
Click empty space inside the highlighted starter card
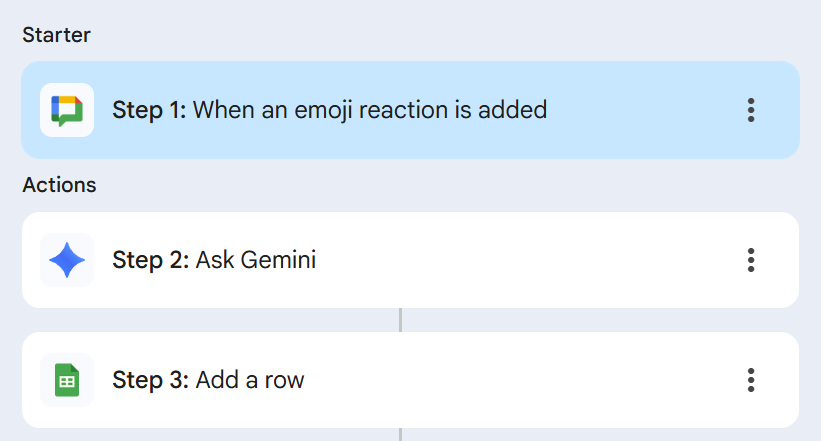[x=640, y=110]
